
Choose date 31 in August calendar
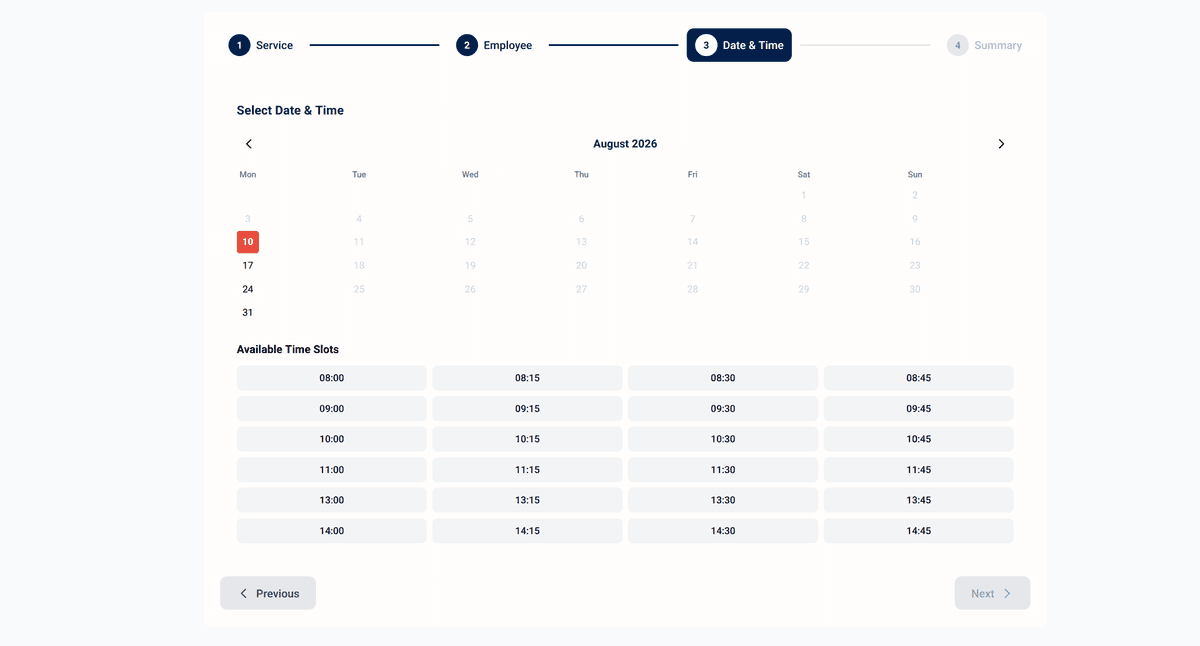coord(248,312)
